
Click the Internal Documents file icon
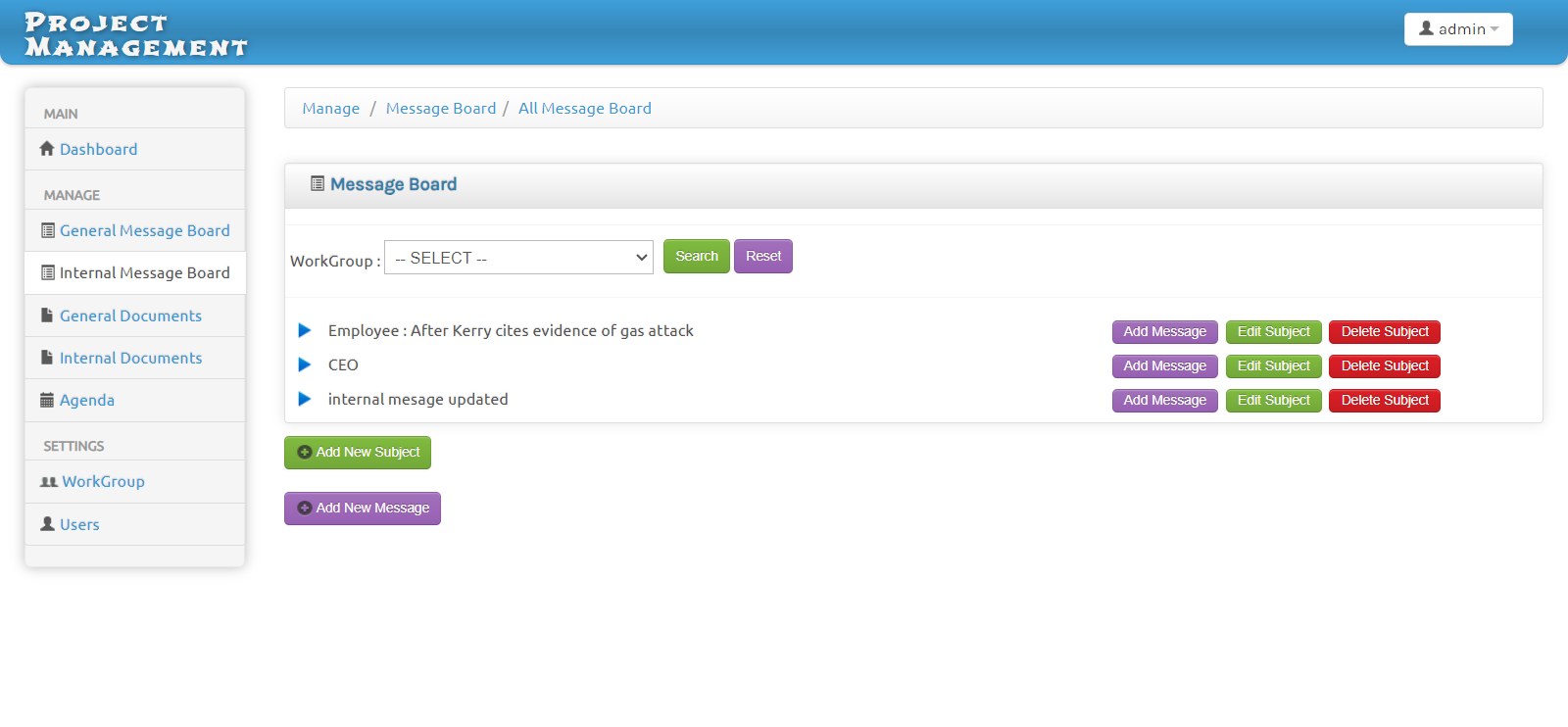pos(47,358)
